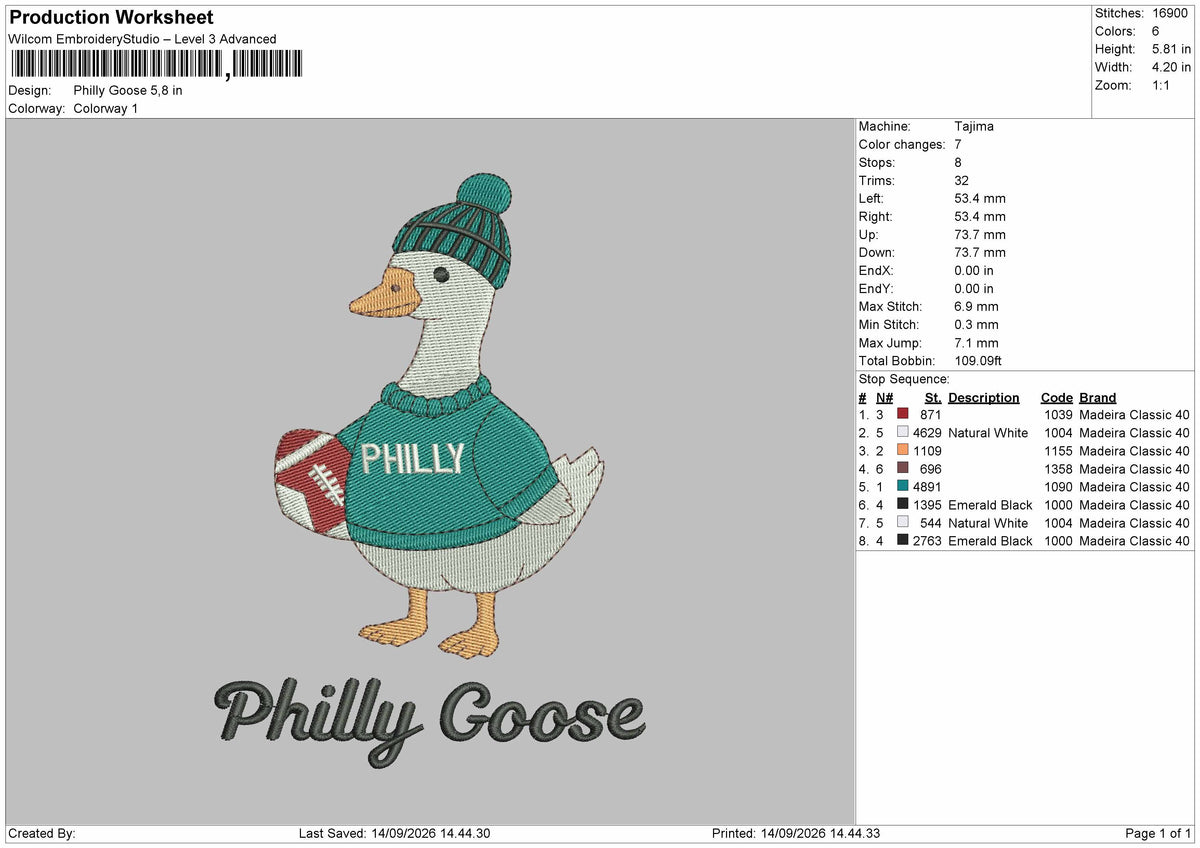Click thread code '1090' in row 5
The height and width of the screenshot is (848, 1200).
click(x=1058, y=487)
